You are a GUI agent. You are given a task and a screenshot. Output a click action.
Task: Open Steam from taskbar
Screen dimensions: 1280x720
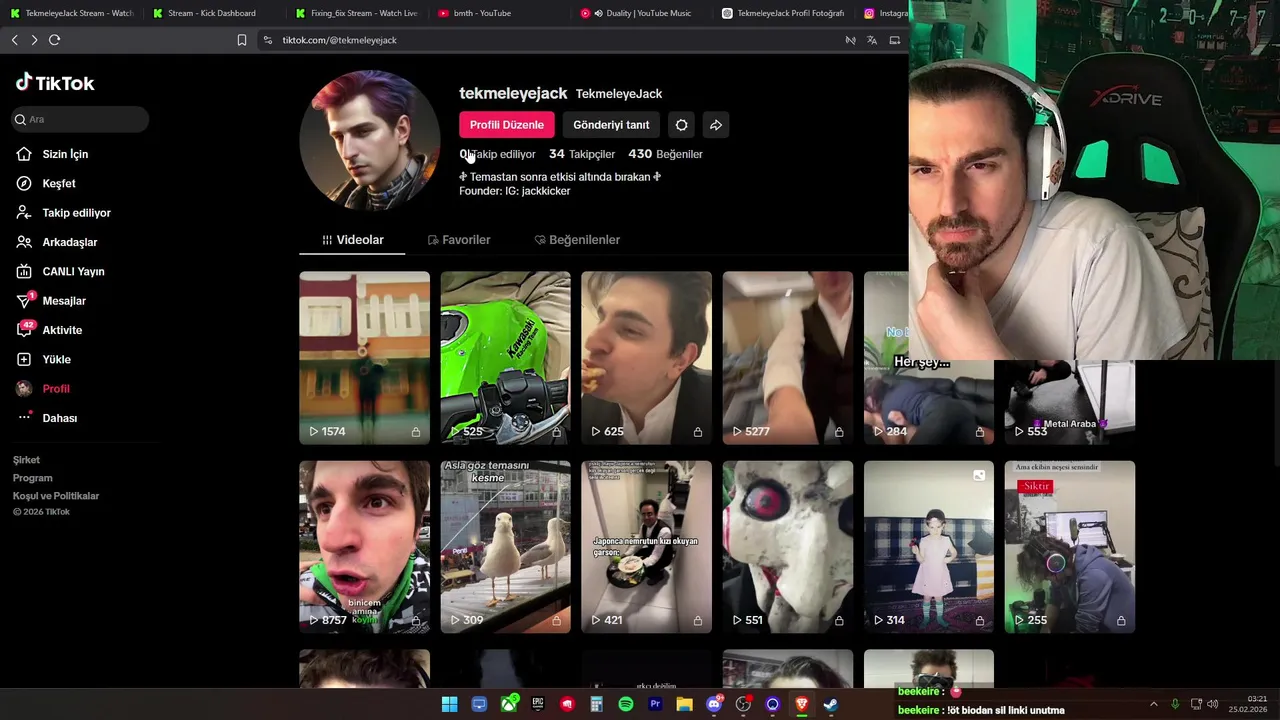coord(831,704)
